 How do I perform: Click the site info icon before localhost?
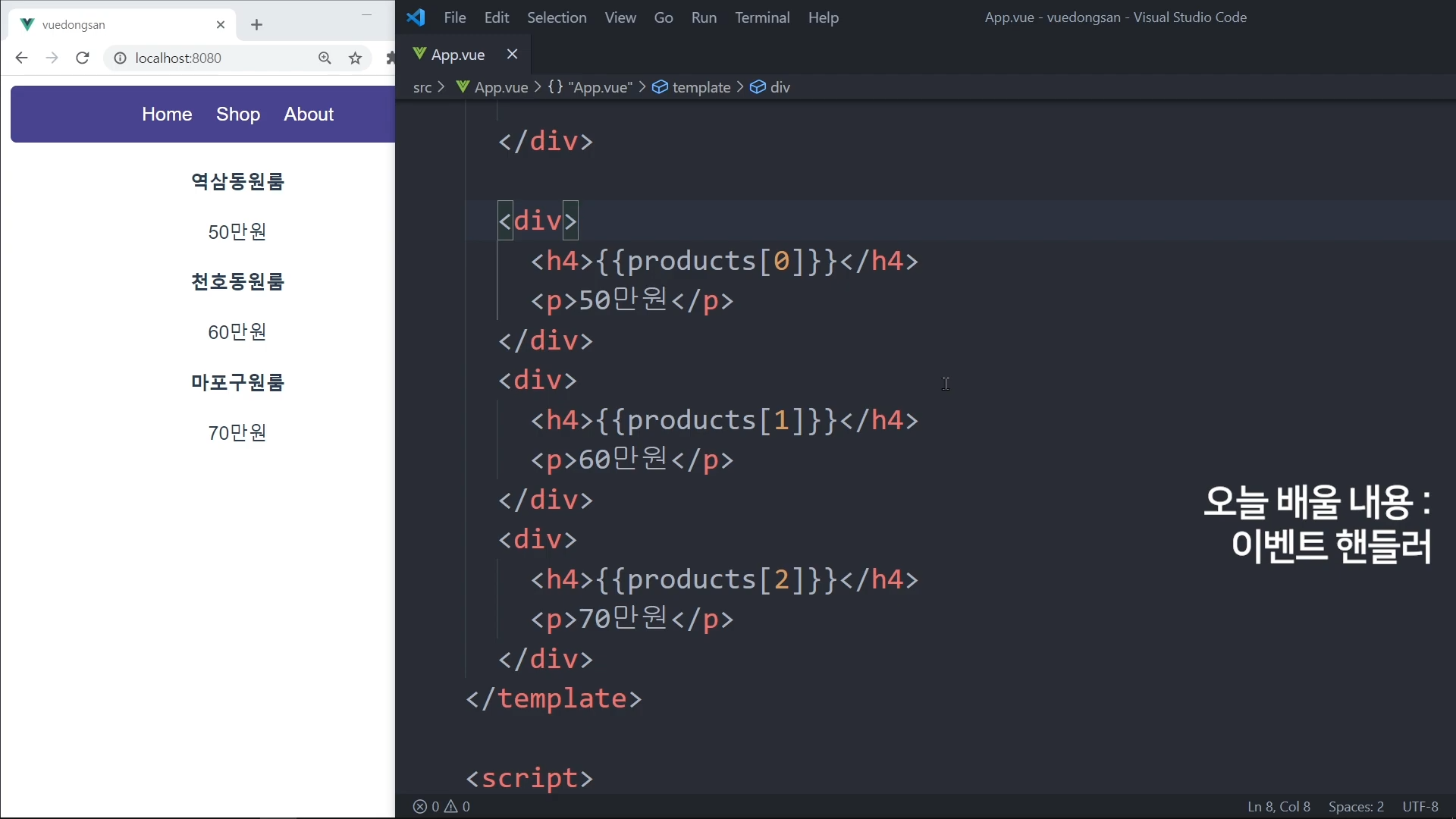tap(120, 58)
